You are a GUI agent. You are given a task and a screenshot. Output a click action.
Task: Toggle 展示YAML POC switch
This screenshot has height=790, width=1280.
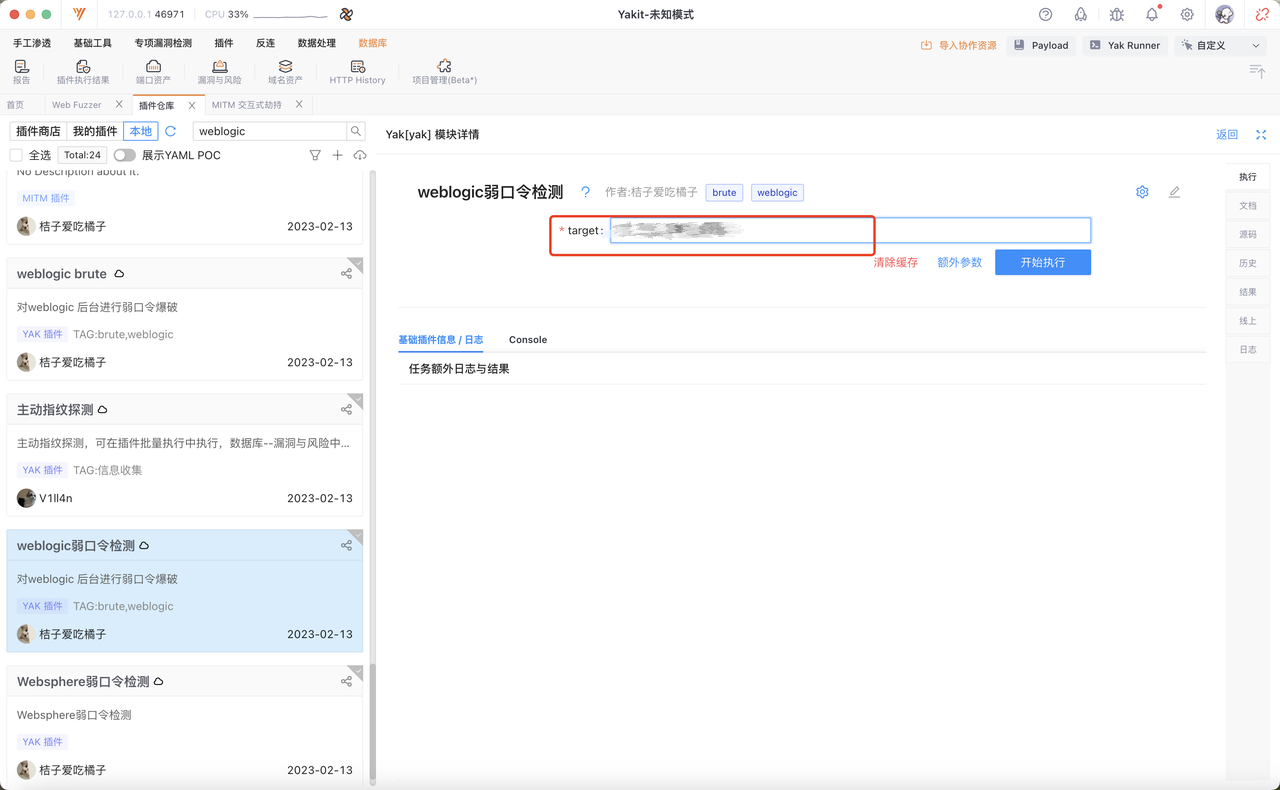point(124,155)
